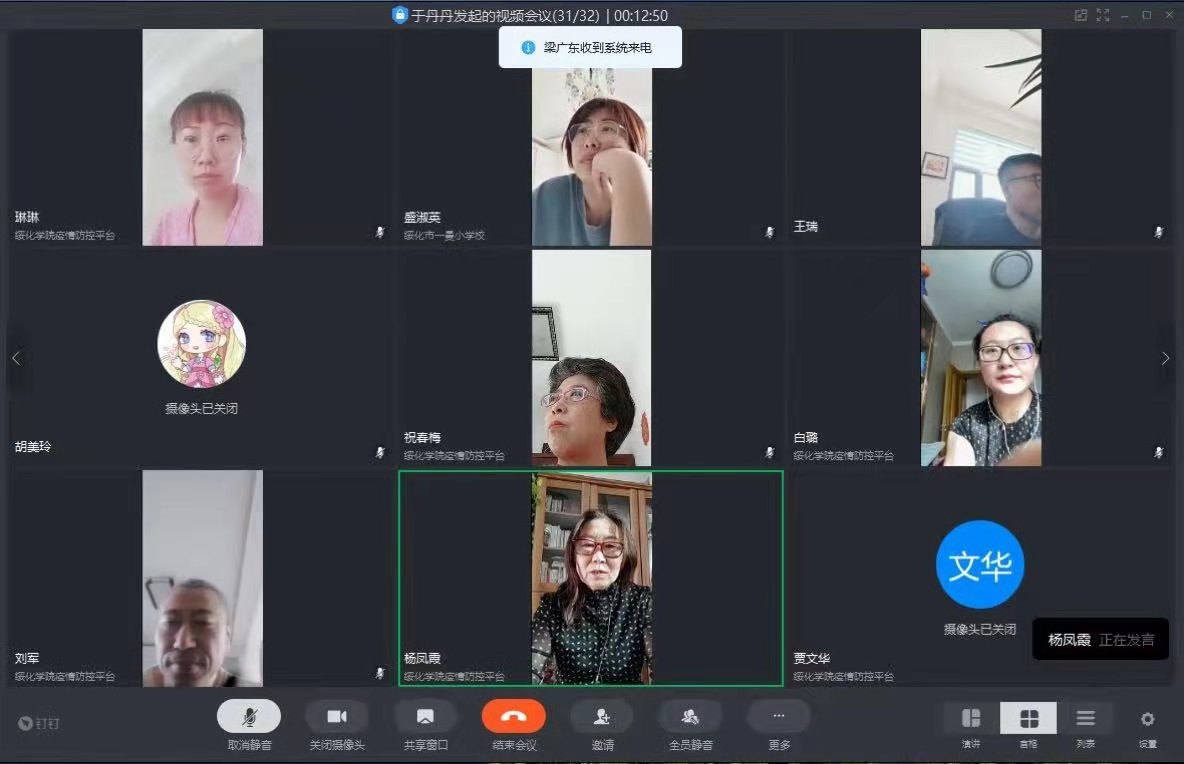Click name label 王瑞

pyautogui.click(x=806, y=226)
